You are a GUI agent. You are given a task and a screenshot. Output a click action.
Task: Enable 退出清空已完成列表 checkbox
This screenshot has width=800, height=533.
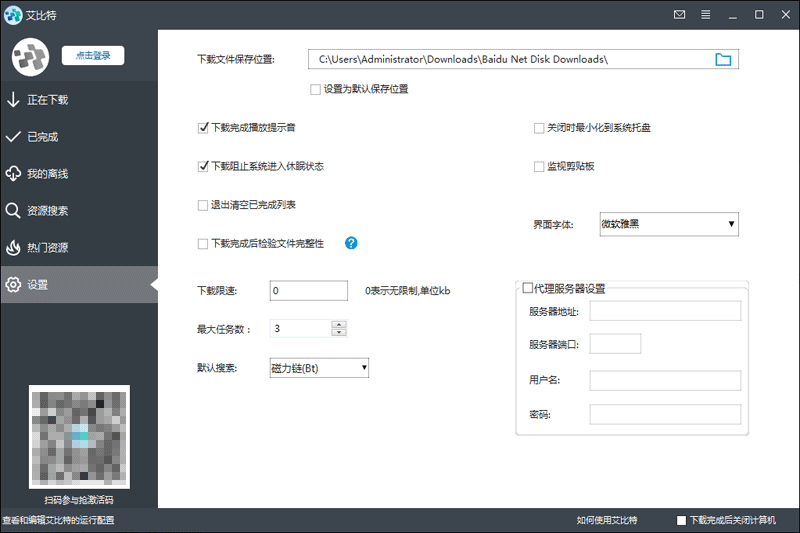click(x=203, y=205)
